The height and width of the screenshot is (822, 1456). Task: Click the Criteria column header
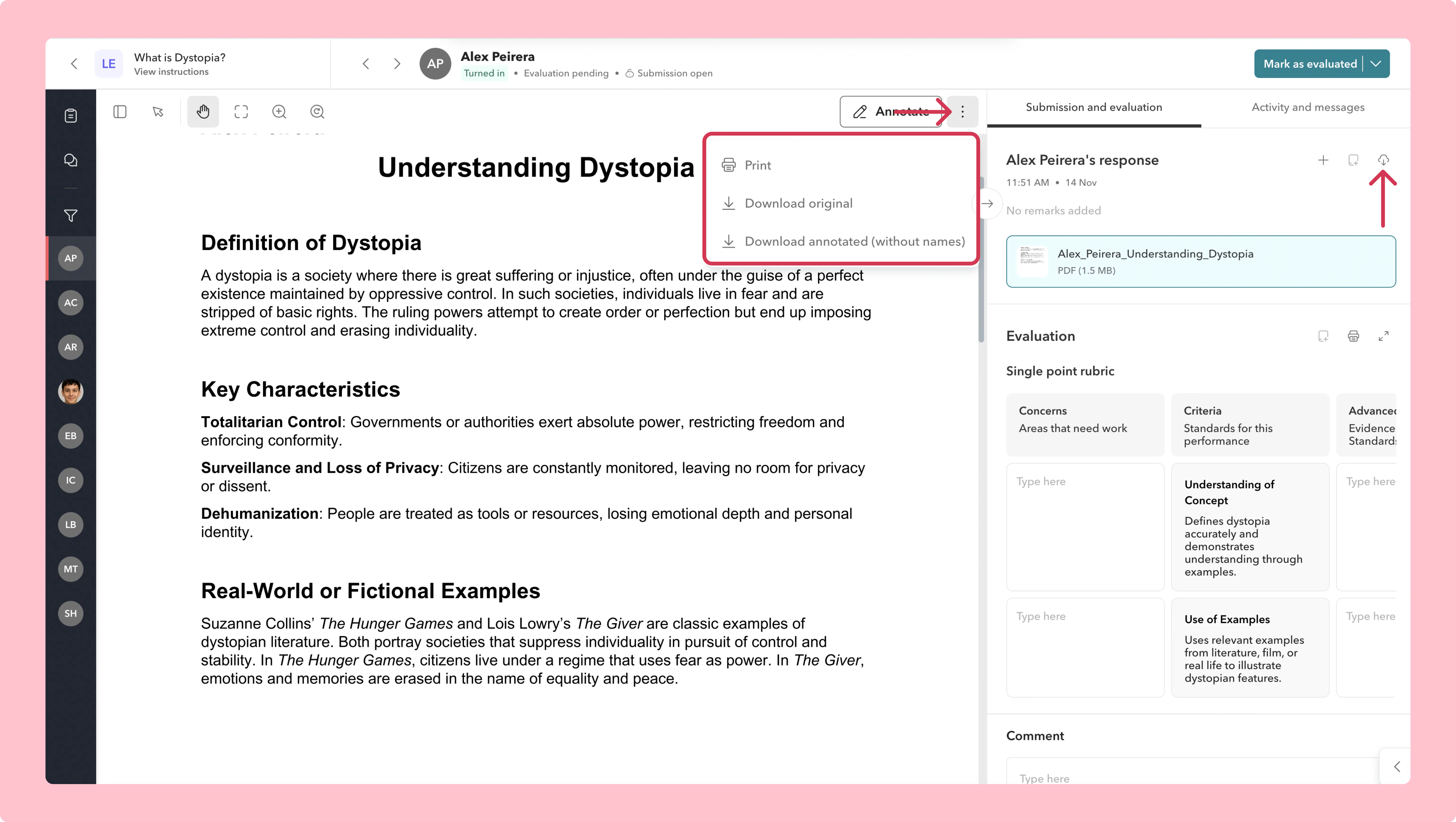1250,425
